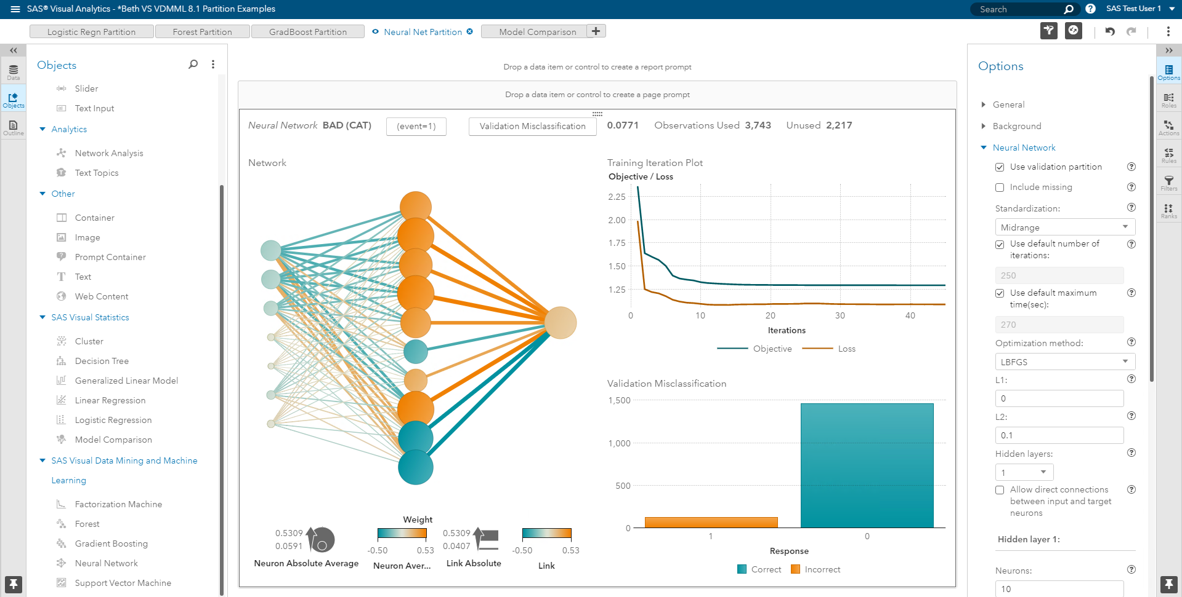Click the (event=1) button
1182x597 pixels.
416,126
